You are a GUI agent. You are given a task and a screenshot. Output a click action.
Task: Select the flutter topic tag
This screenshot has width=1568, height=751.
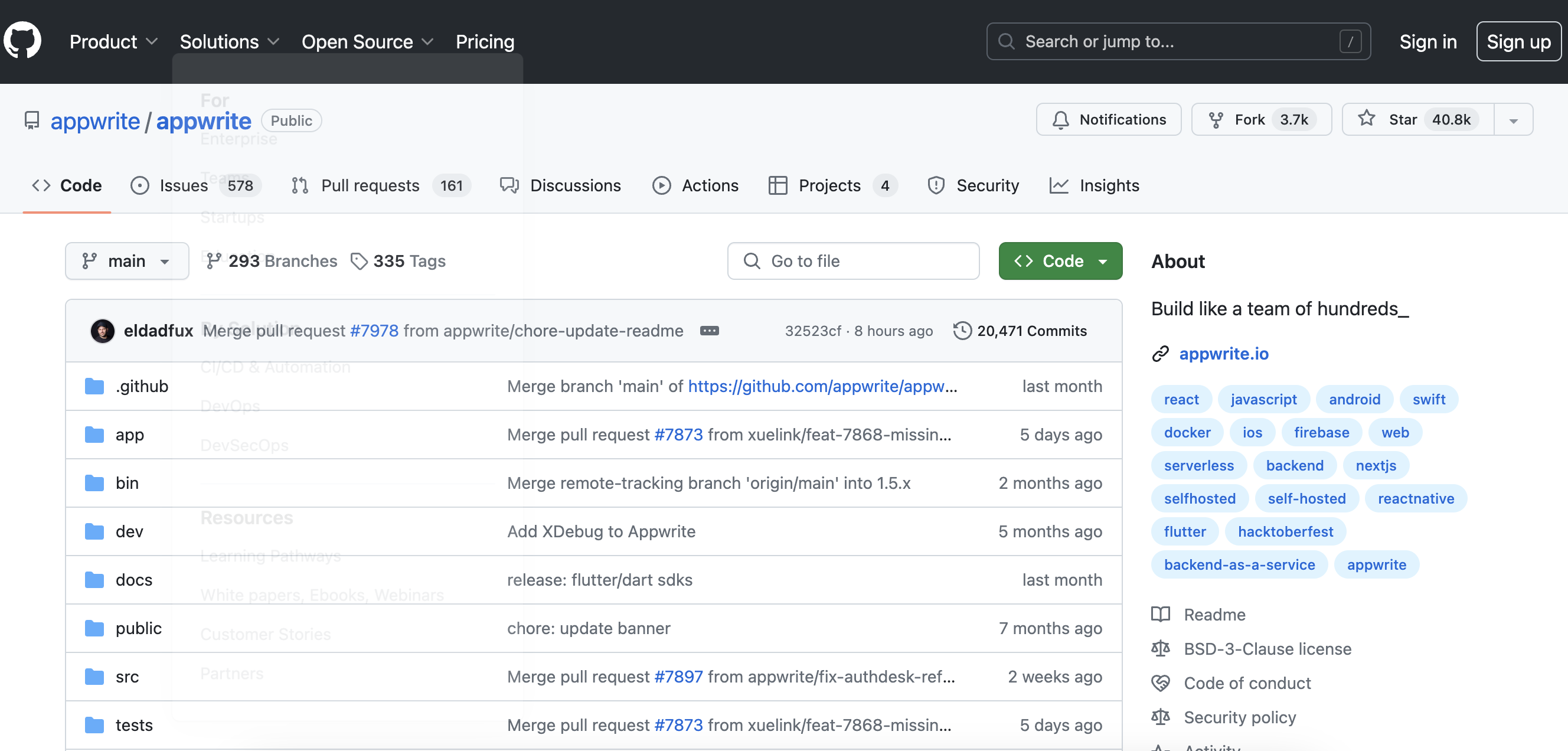pyautogui.click(x=1184, y=531)
